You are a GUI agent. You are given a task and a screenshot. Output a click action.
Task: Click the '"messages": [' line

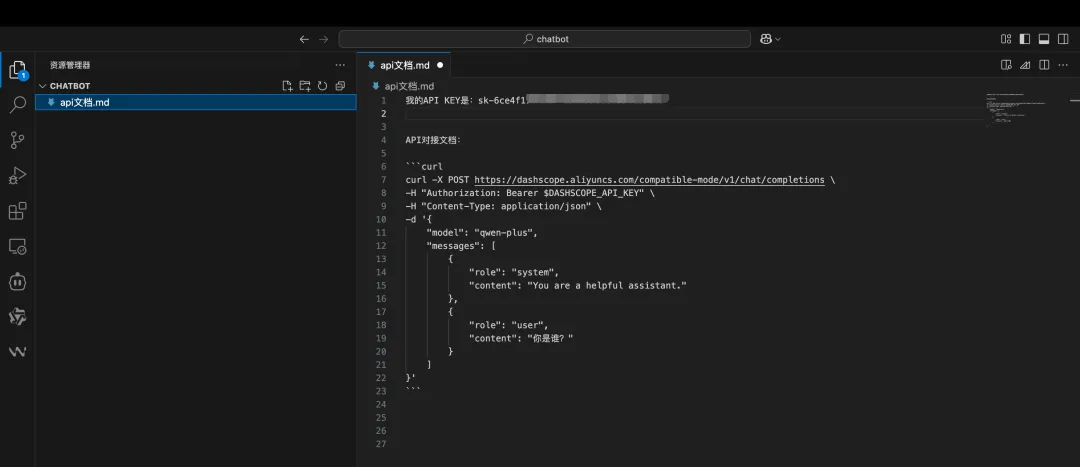click(x=461, y=246)
